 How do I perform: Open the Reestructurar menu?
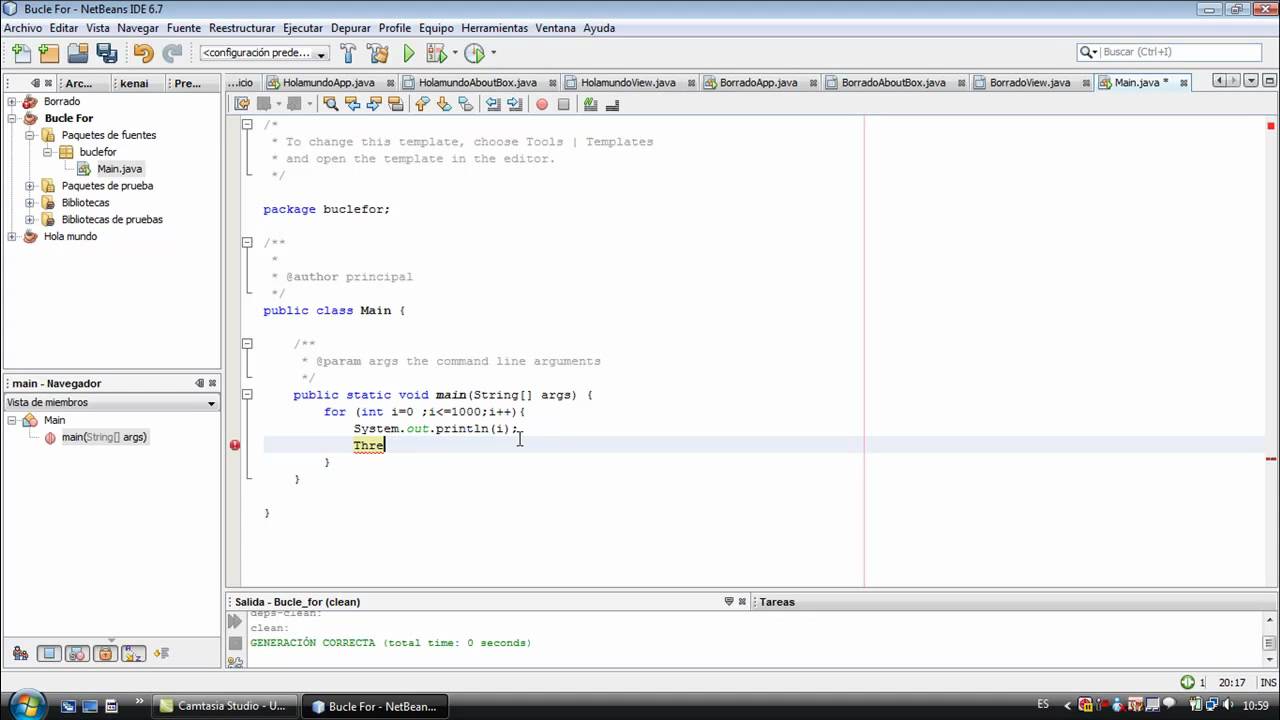242,28
